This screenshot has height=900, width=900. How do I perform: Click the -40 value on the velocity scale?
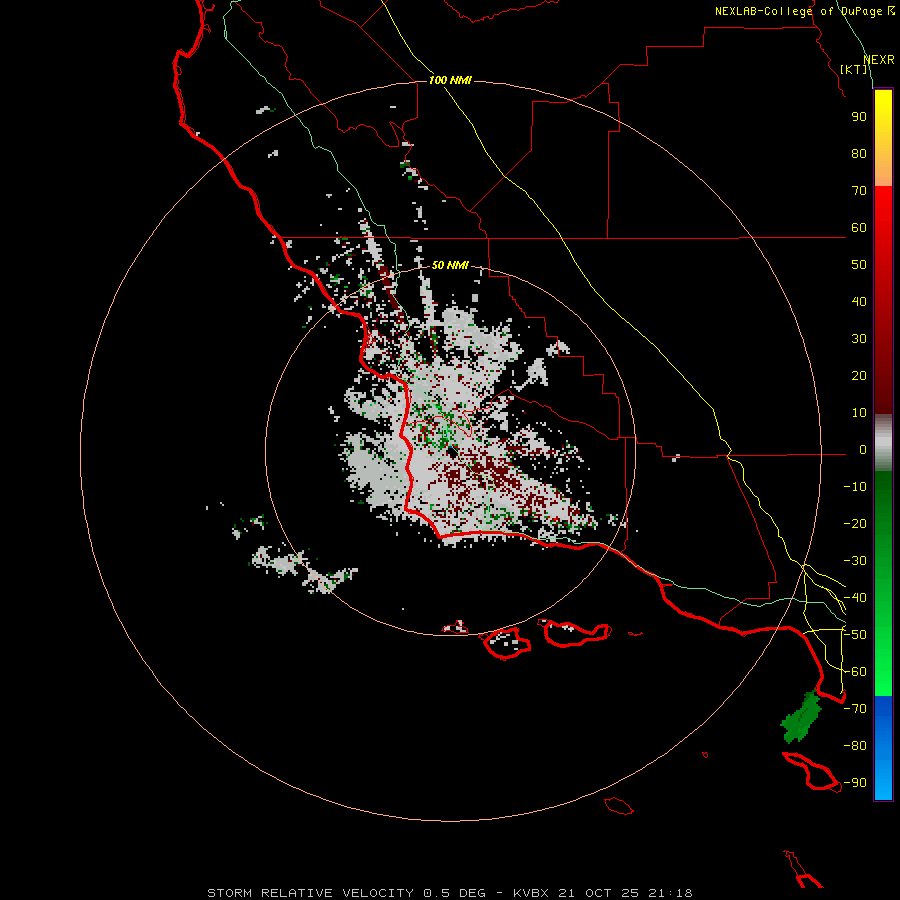855,598
